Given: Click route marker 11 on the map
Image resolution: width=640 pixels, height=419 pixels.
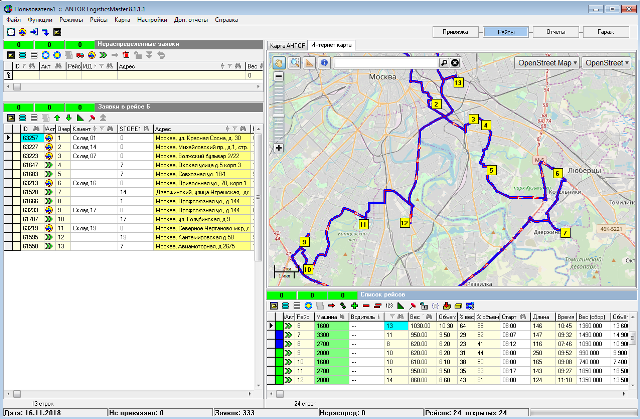Looking at the screenshot, I should (363, 224).
